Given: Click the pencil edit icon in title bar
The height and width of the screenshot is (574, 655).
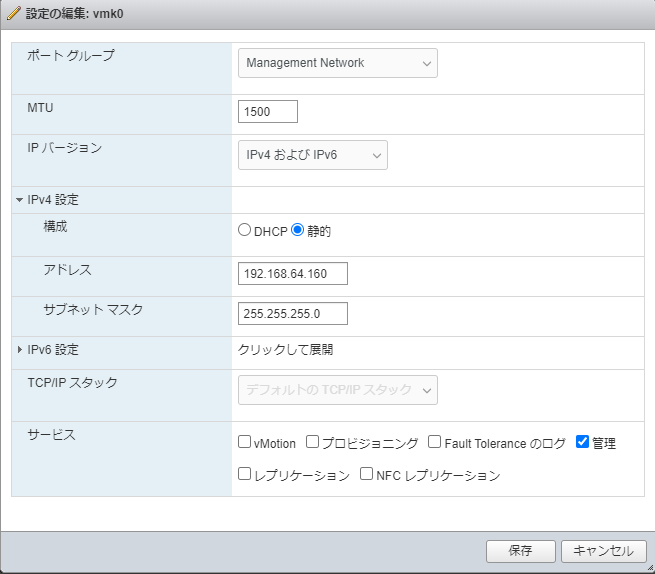Looking at the screenshot, I should tap(13, 15).
